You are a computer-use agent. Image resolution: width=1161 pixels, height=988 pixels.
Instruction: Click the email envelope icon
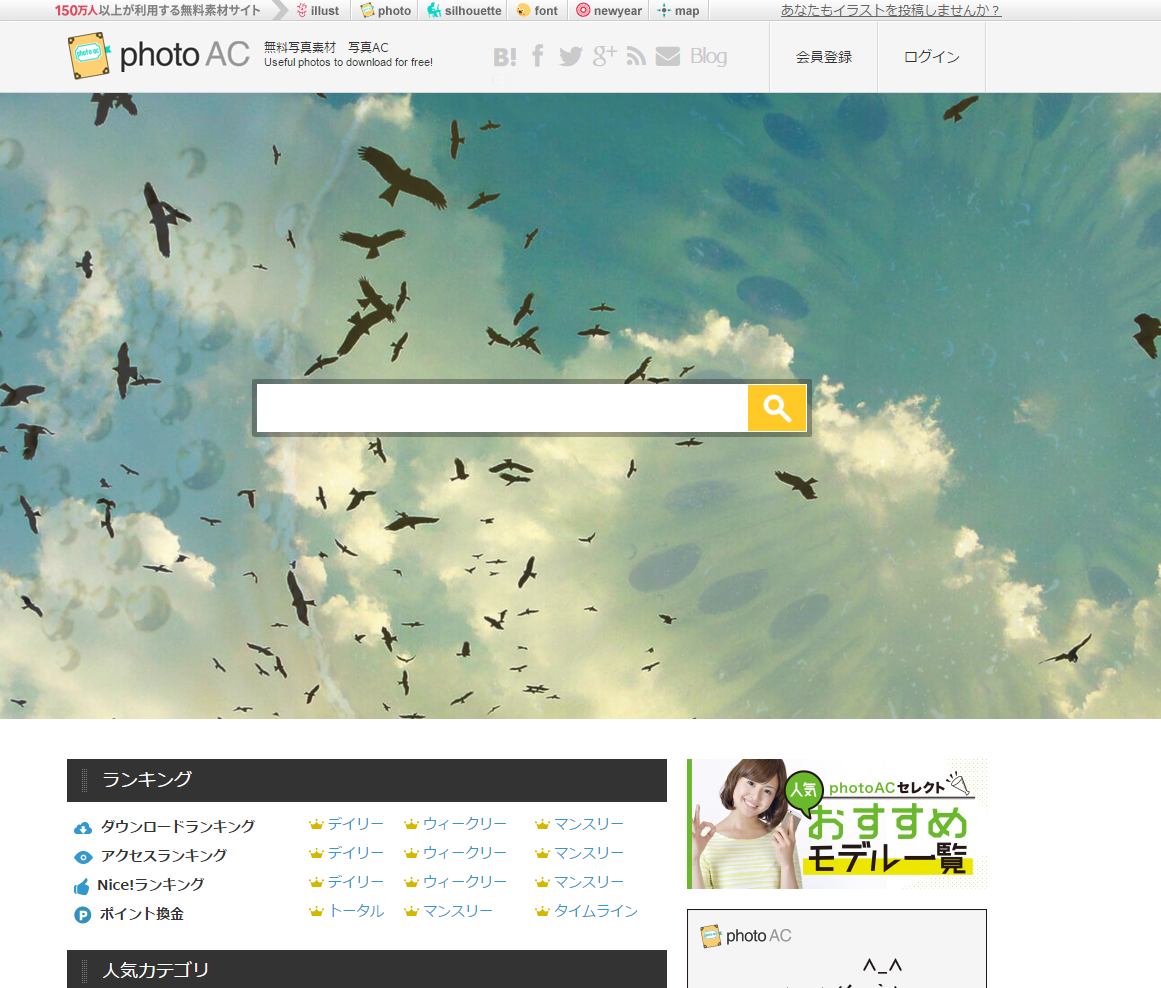(x=667, y=56)
